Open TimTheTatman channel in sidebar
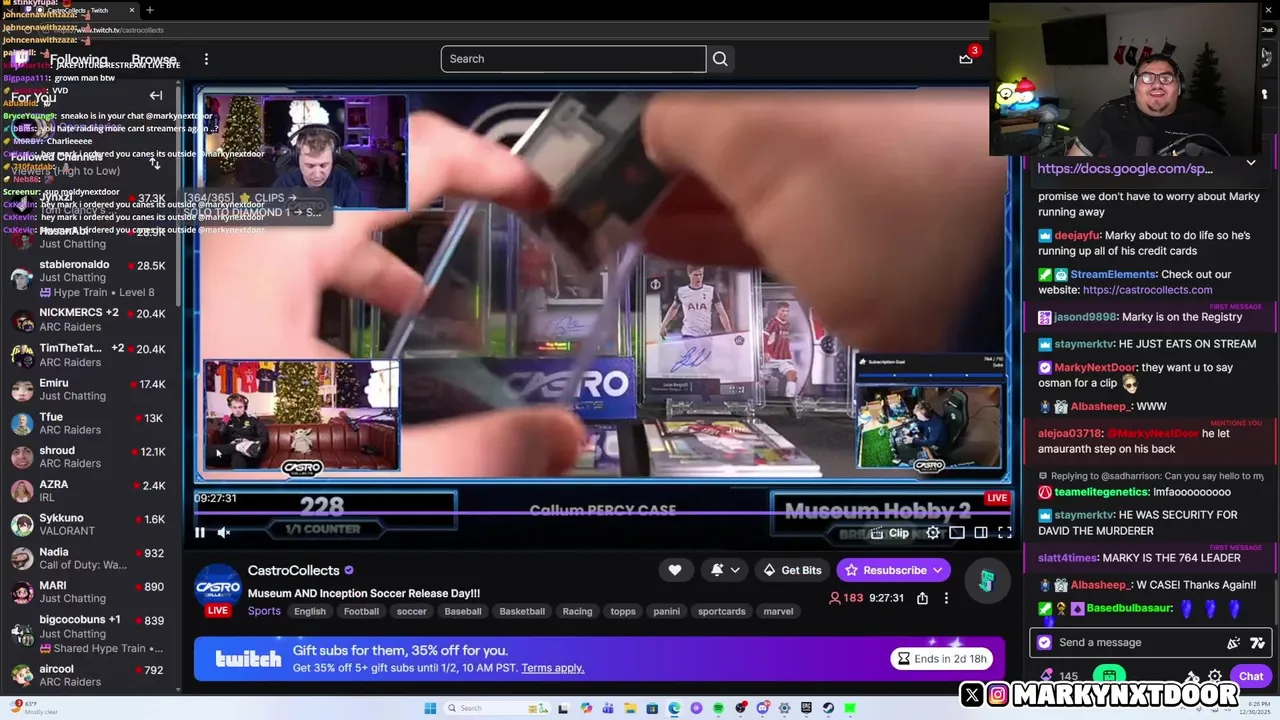This screenshot has width=1280, height=720. tap(90, 355)
